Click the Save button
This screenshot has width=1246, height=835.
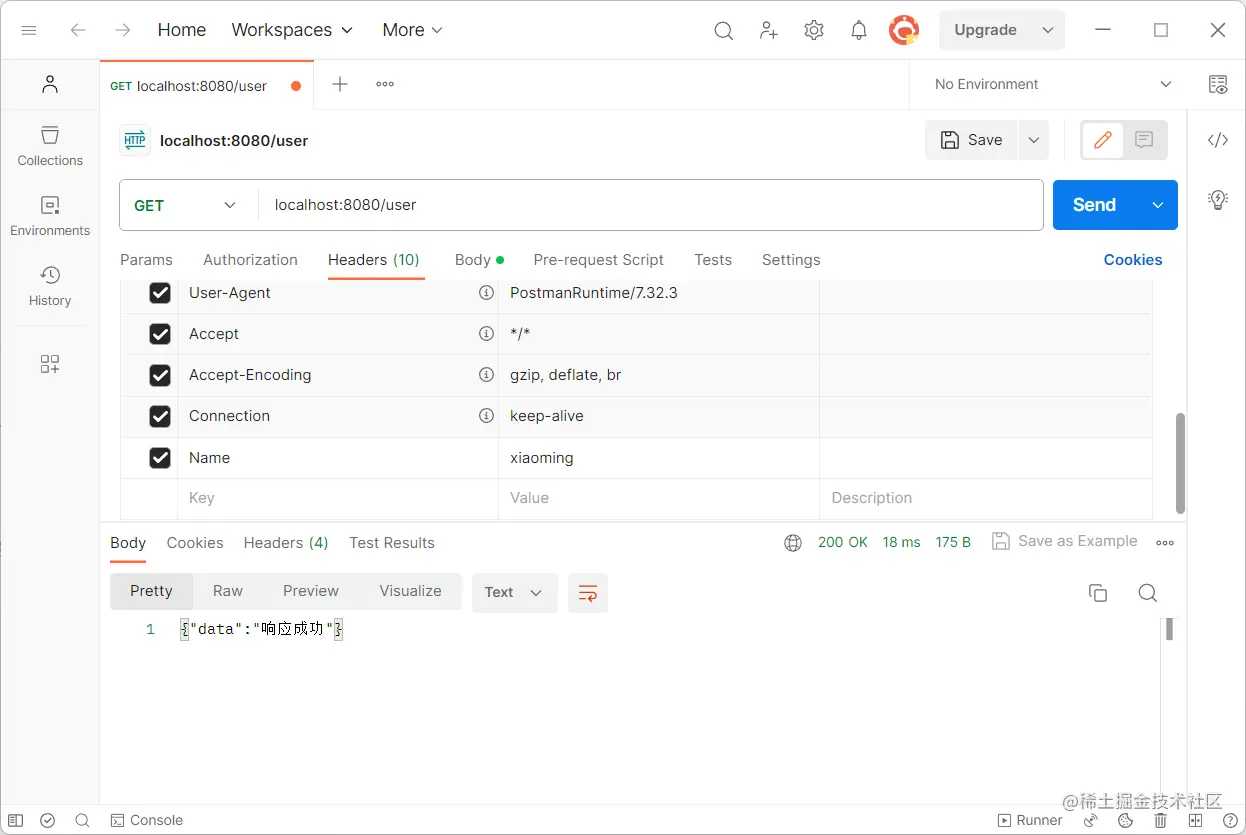click(971, 140)
